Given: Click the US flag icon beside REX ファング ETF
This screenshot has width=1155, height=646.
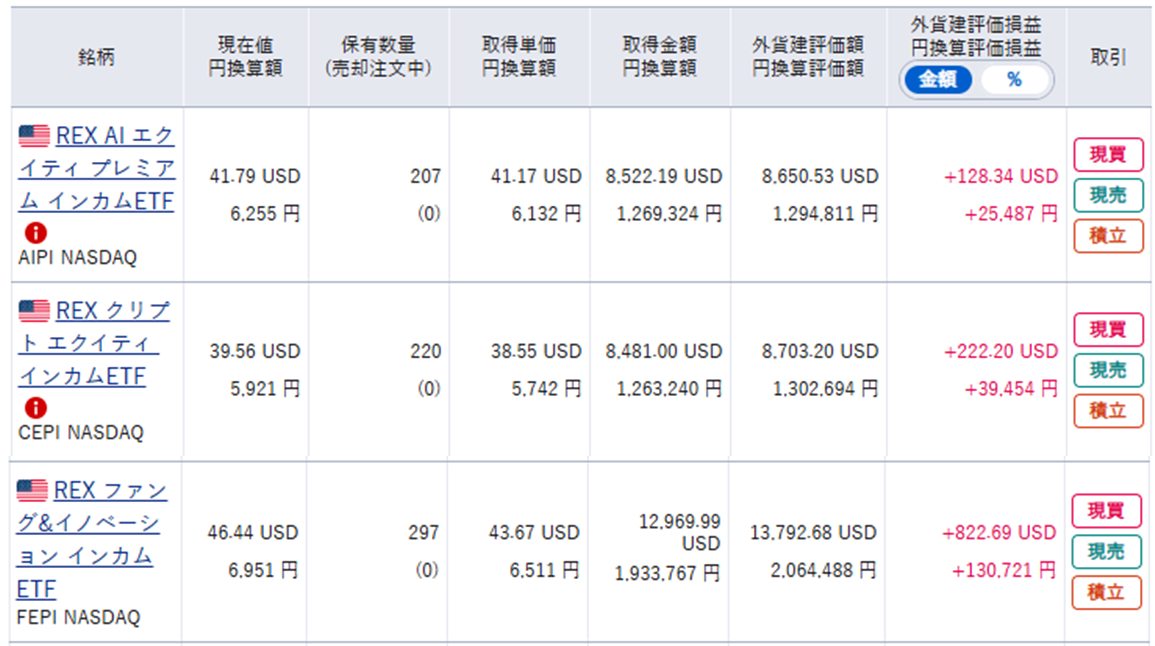Looking at the screenshot, I should (x=32, y=490).
